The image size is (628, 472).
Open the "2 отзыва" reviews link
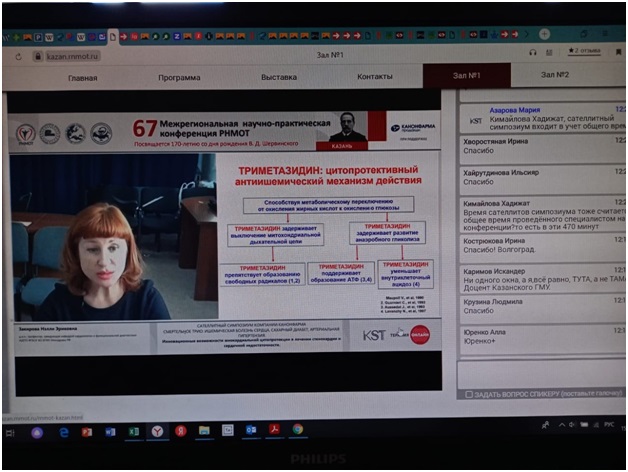point(584,51)
